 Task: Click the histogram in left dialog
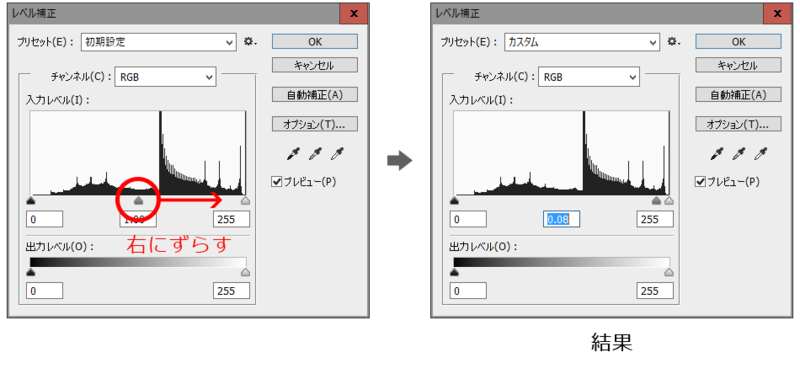point(138,153)
